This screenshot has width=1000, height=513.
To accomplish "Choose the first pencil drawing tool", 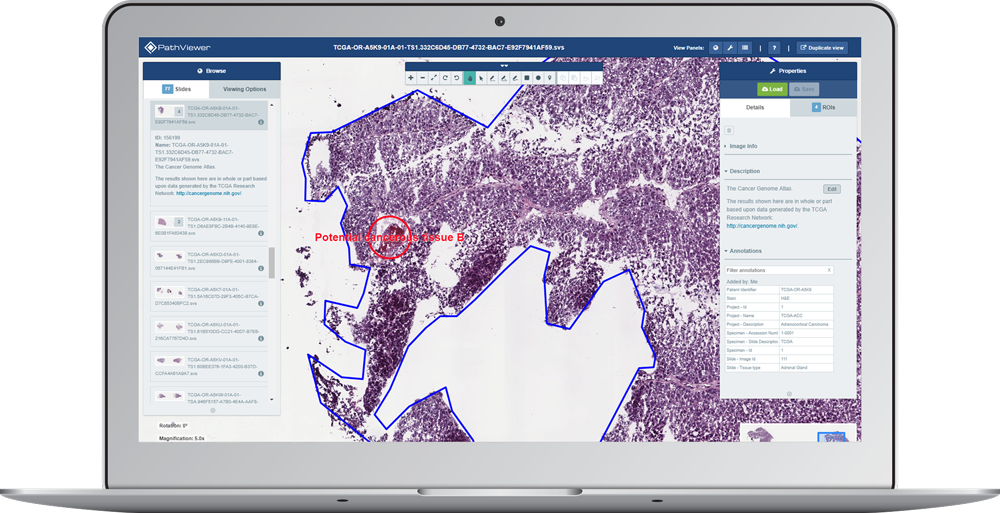I will coord(492,78).
